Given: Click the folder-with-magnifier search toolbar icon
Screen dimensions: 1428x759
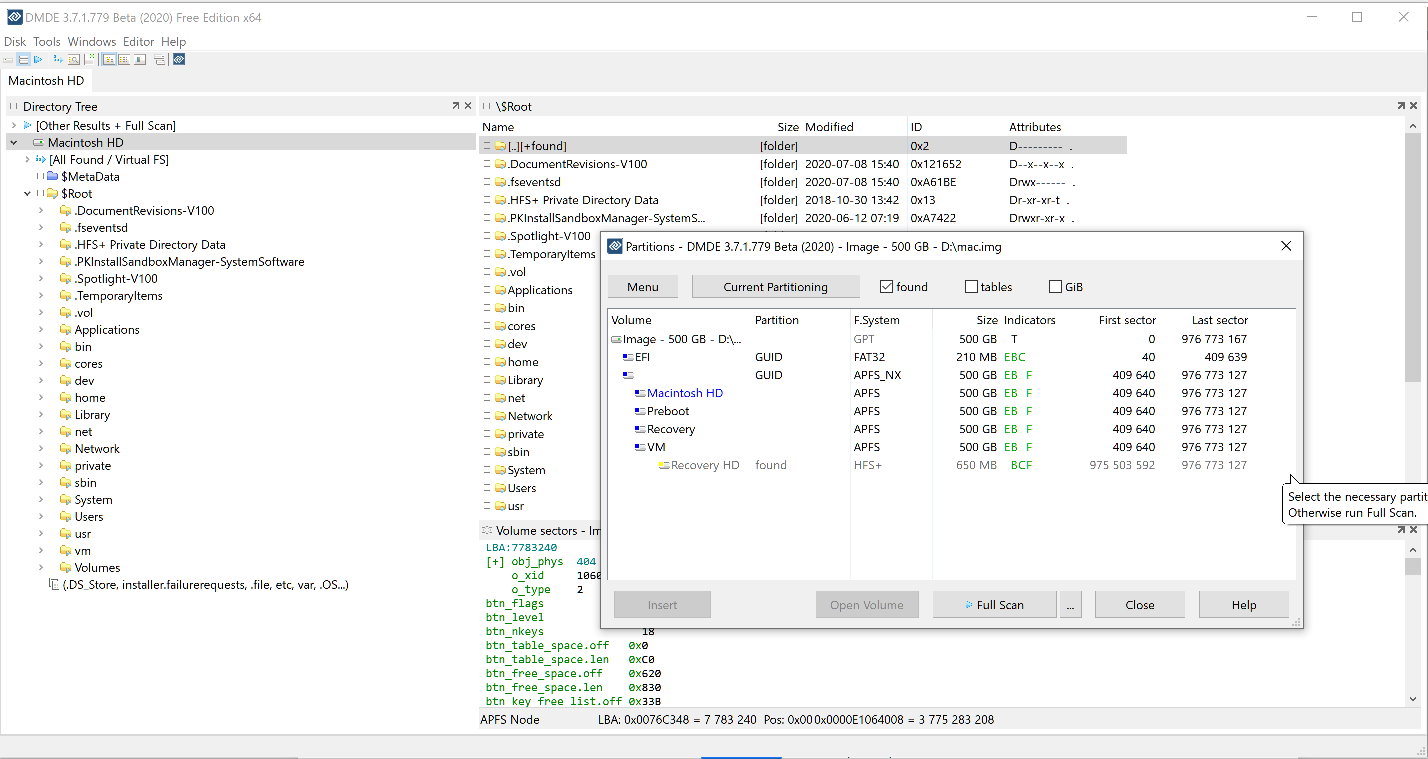Looking at the screenshot, I should [73, 60].
